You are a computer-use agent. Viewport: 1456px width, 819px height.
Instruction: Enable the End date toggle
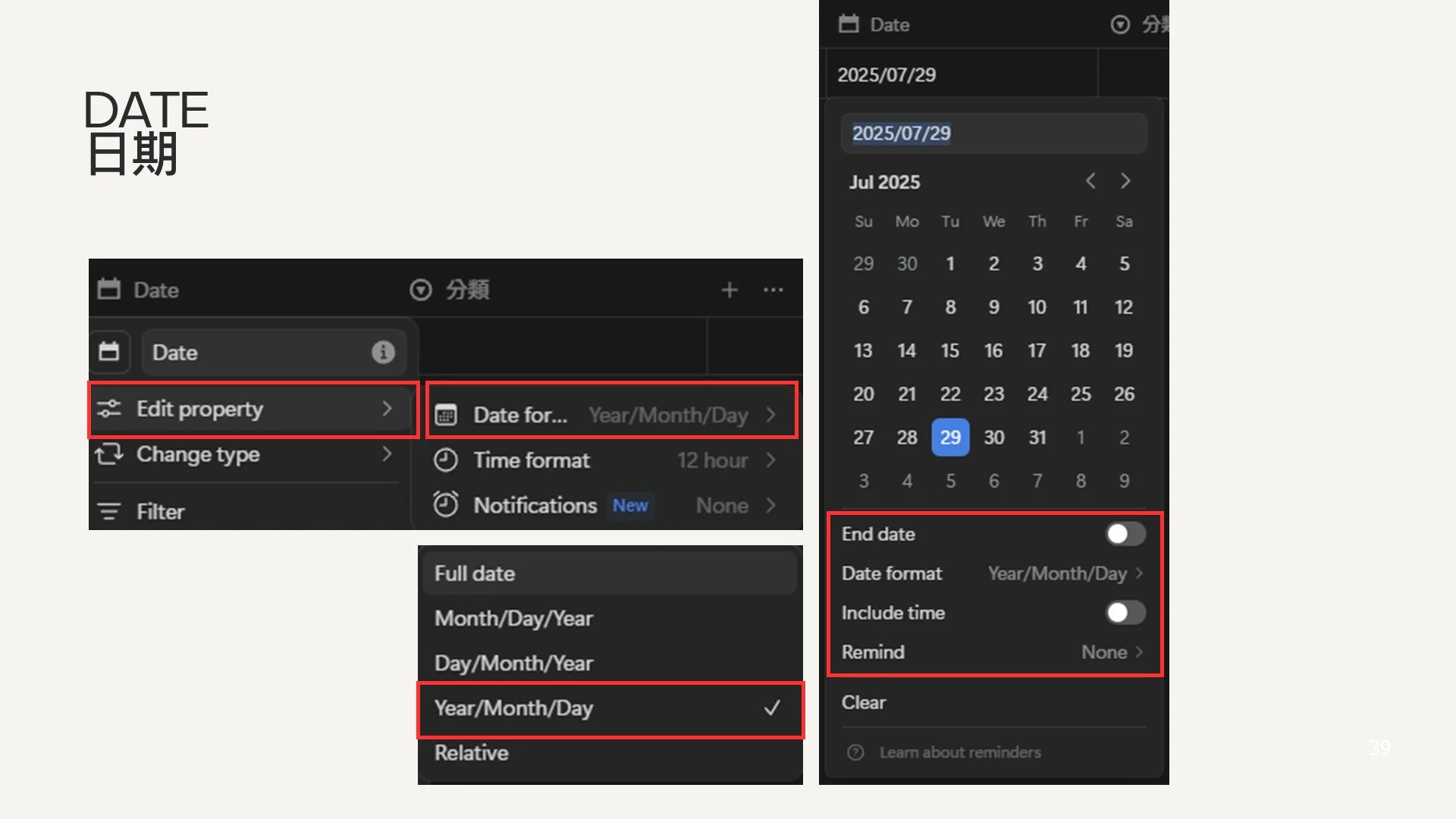pyautogui.click(x=1125, y=534)
